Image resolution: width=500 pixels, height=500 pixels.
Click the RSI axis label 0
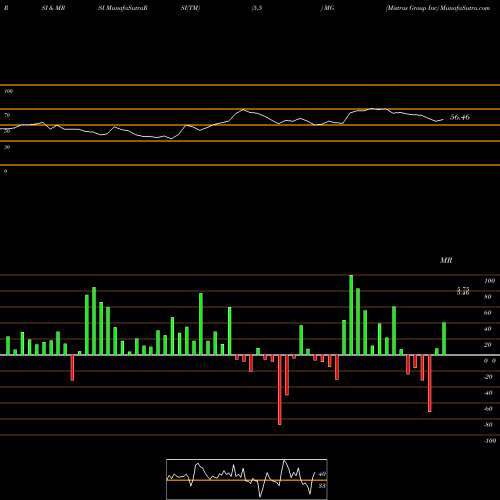(x=6, y=171)
